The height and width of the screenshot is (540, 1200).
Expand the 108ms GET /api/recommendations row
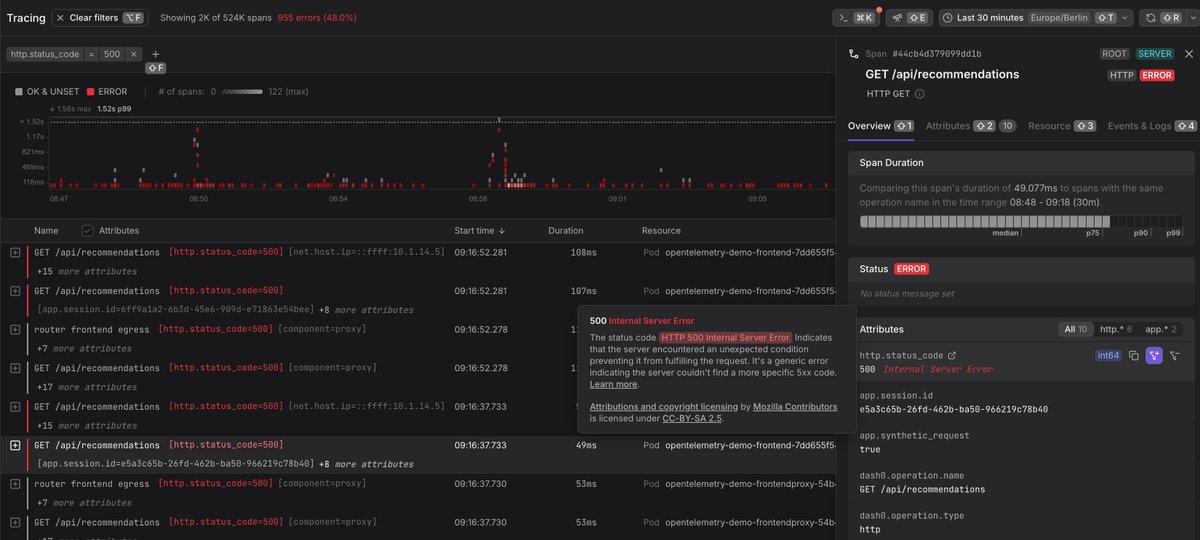15,252
